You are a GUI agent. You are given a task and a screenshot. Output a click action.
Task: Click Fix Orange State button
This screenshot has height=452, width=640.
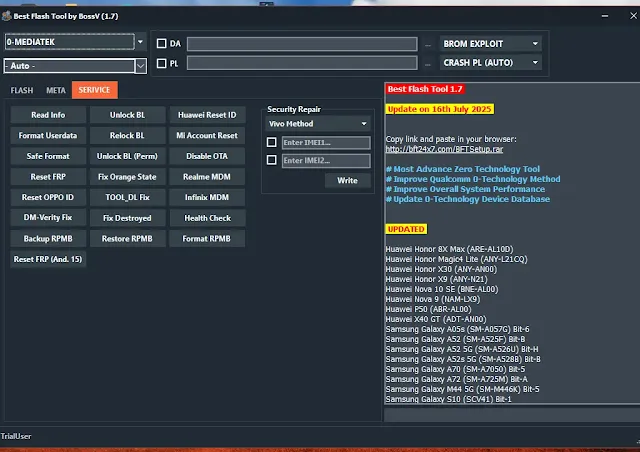[x=127, y=177]
